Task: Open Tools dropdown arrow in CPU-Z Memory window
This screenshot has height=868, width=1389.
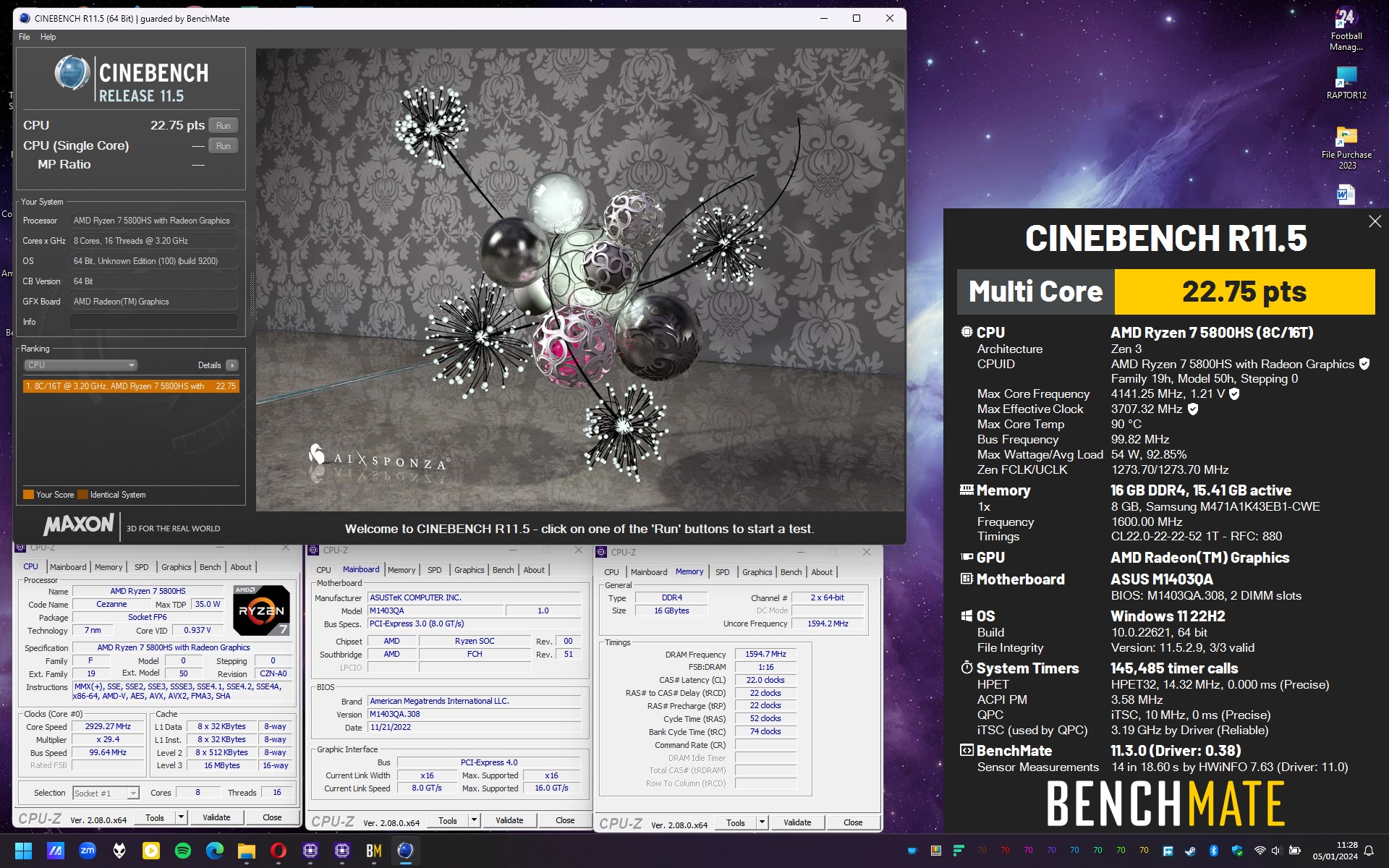Action: click(x=762, y=822)
